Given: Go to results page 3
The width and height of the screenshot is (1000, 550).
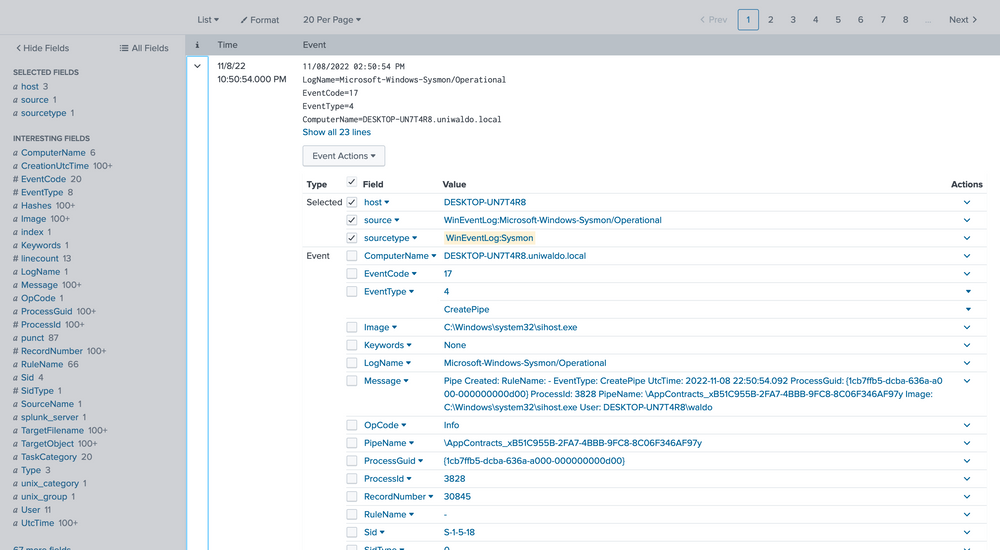Looking at the screenshot, I should click(x=793, y=19).
